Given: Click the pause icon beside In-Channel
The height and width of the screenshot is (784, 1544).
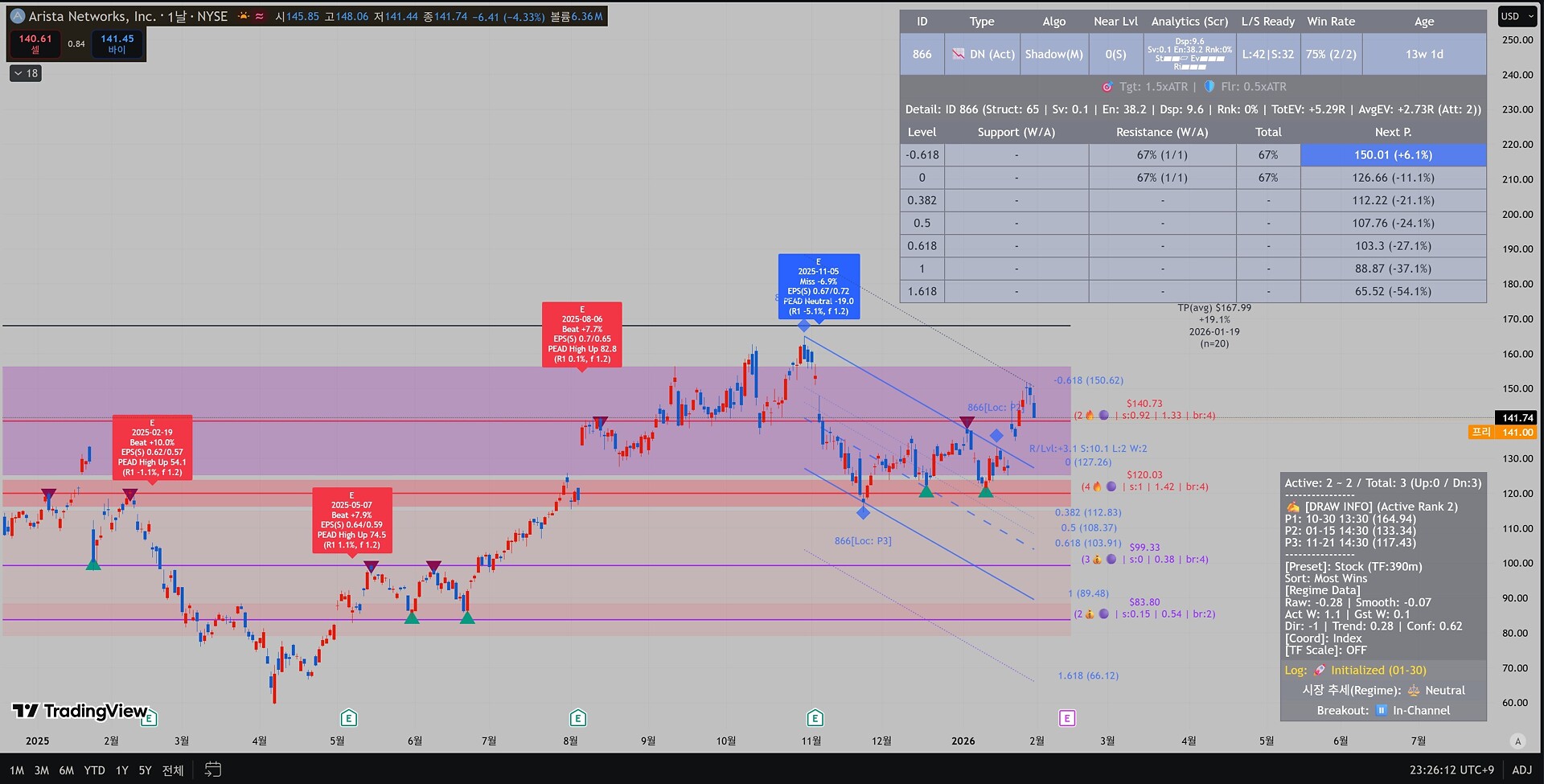Looking at the screenshot, I should (x=1382, y=710).
